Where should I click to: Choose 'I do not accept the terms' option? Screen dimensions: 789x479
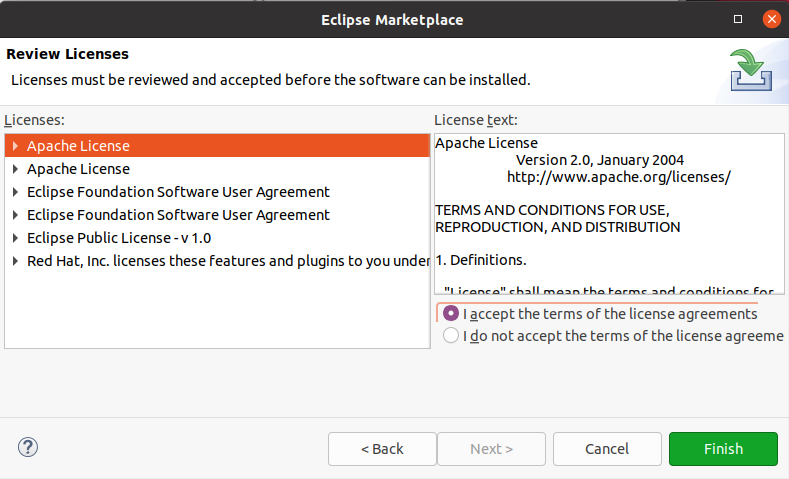451,336
